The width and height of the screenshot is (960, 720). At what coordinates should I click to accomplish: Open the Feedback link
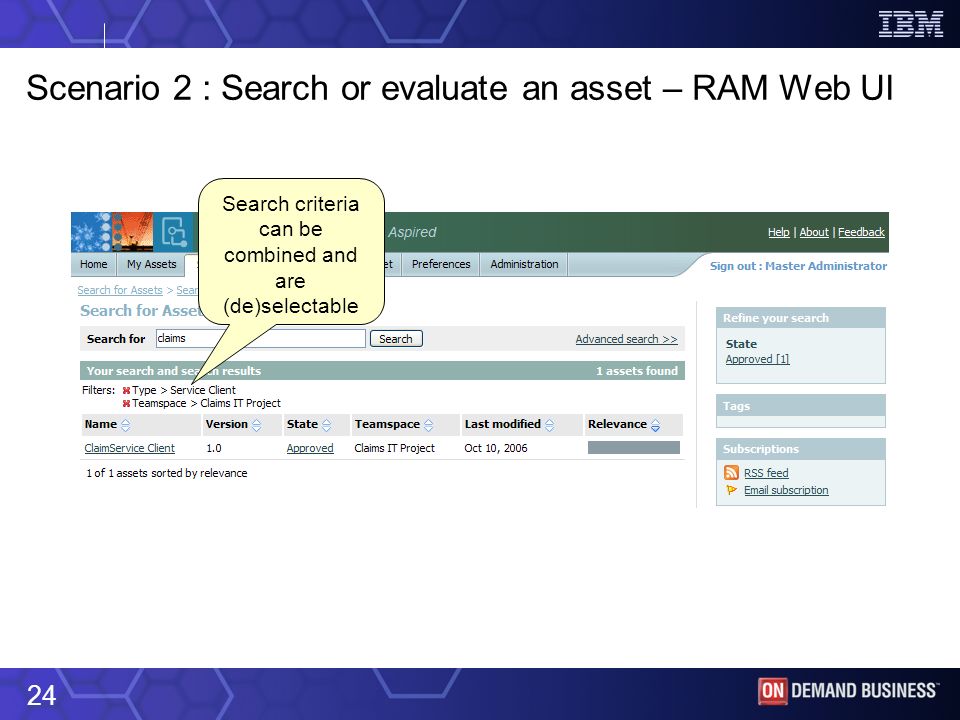861,232
